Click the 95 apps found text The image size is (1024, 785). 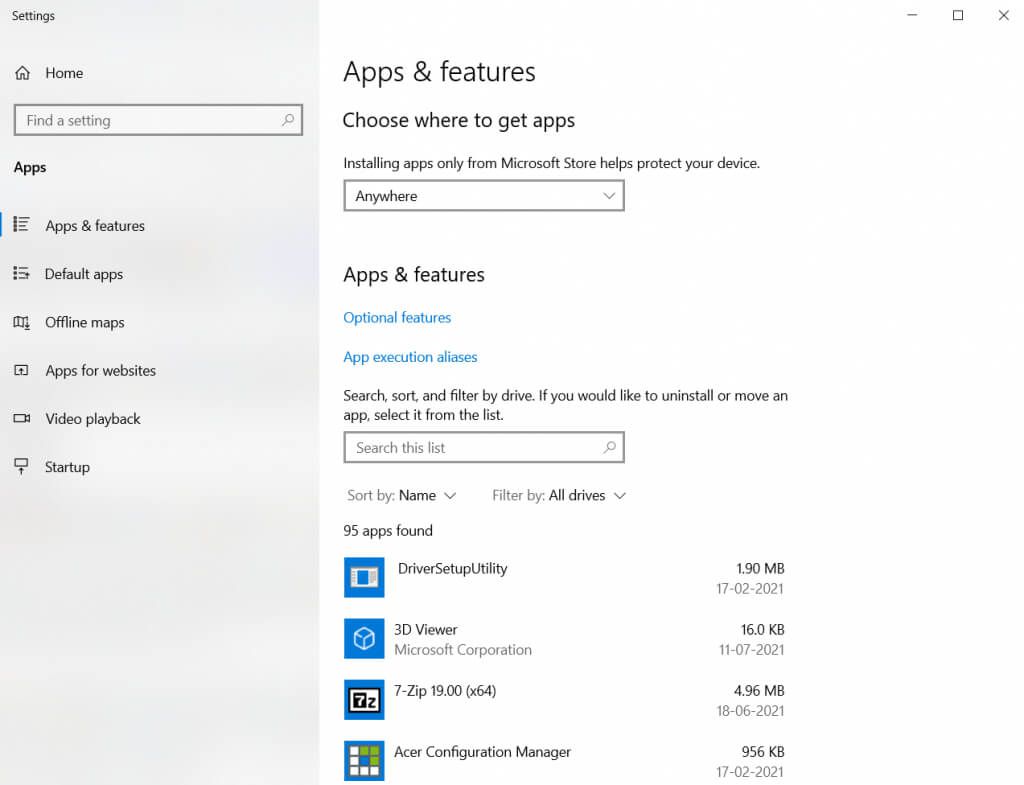[x=388, y=531]
